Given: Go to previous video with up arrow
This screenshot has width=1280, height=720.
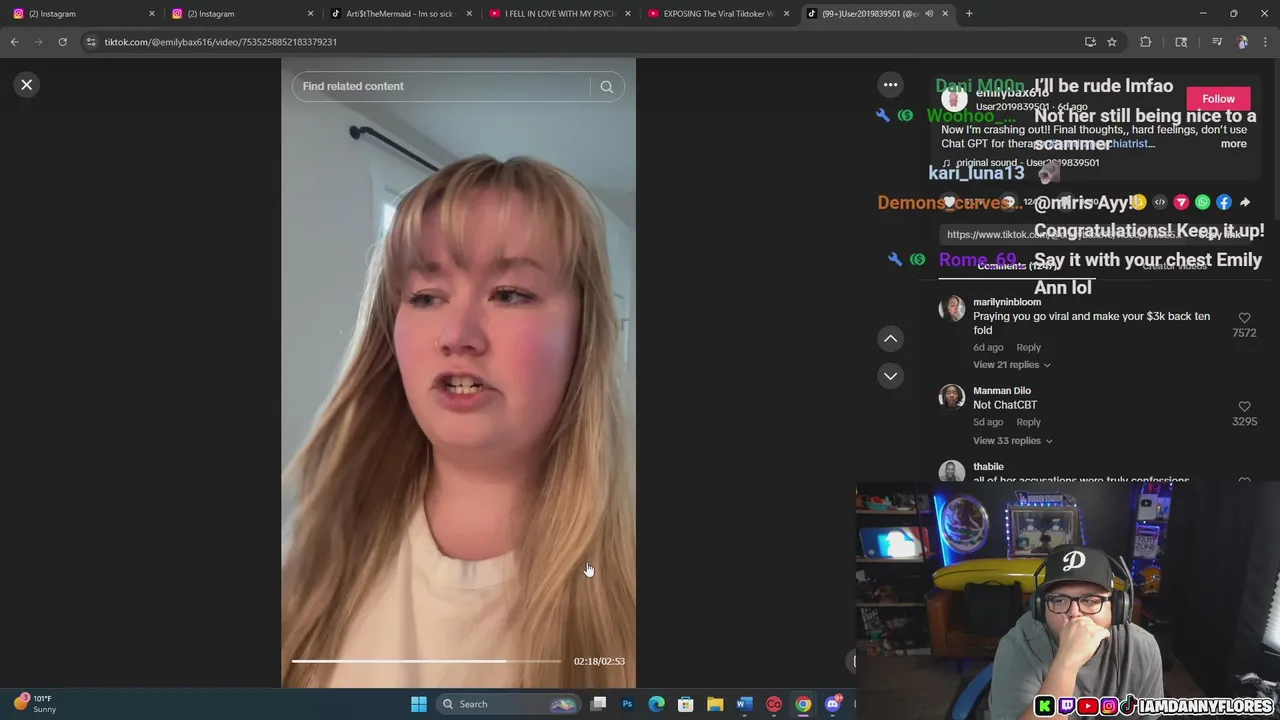Looking at the screenshot, I should [890, 339].
